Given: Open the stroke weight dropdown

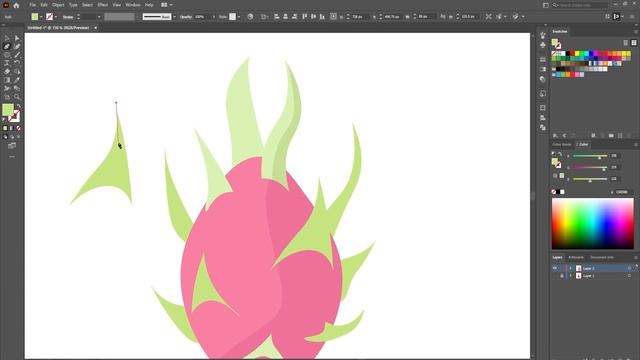Looking at the screenshot, I should tap(99, 17).
